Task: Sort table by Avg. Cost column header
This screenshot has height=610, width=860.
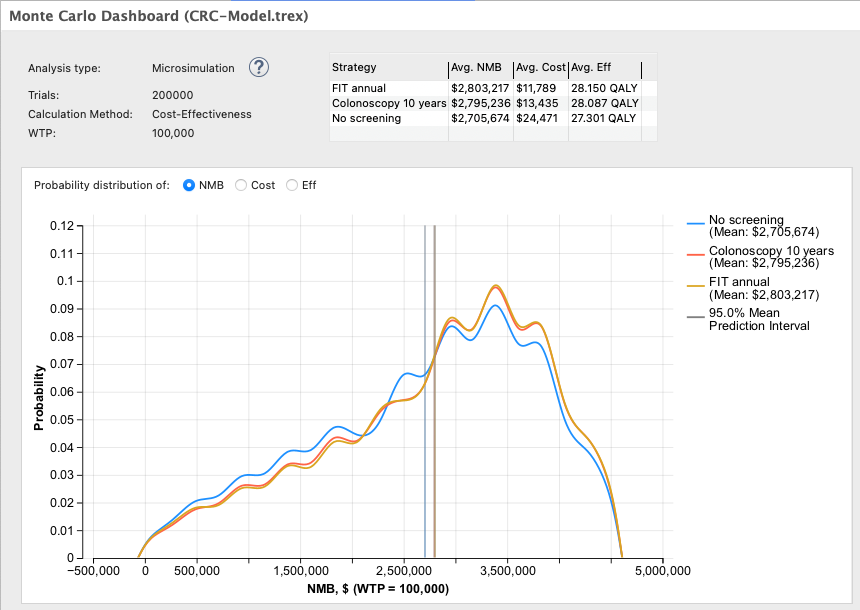Action: click(x=541, y=67)
